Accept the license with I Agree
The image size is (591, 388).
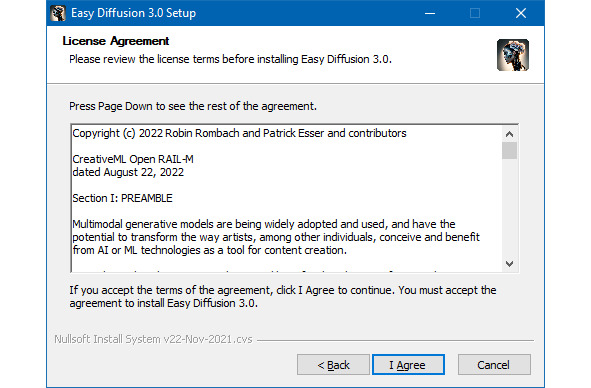408,365
